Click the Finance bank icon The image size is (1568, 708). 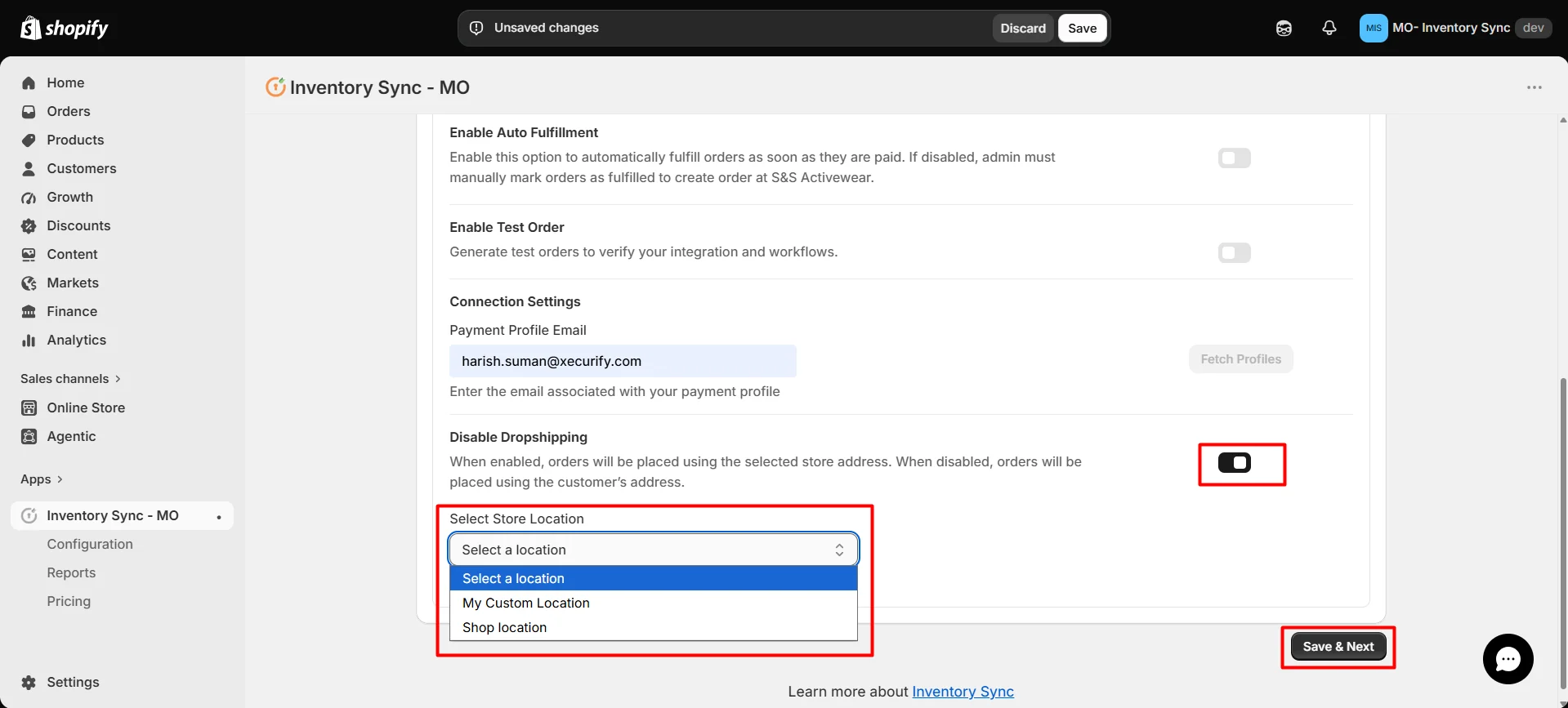29,311
